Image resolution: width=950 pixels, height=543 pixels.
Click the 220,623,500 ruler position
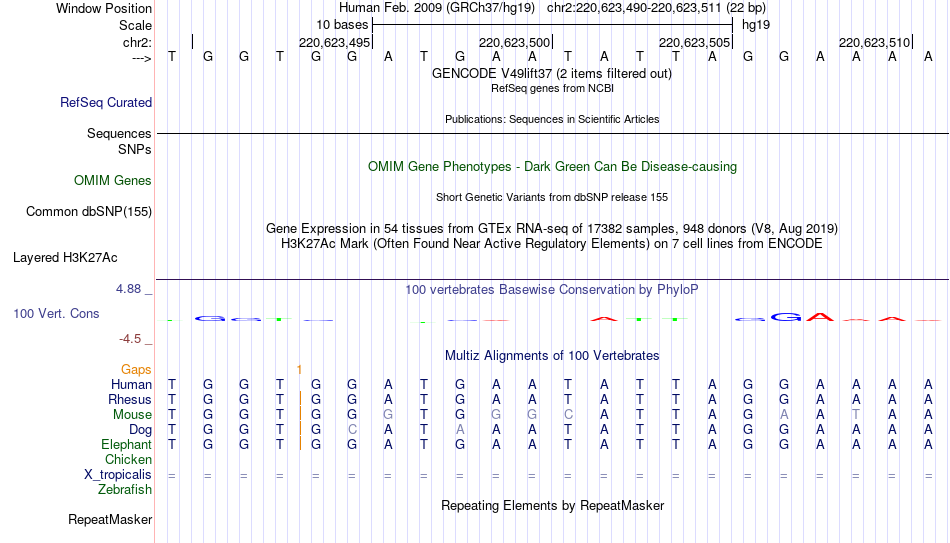click(x=514, y=42)
